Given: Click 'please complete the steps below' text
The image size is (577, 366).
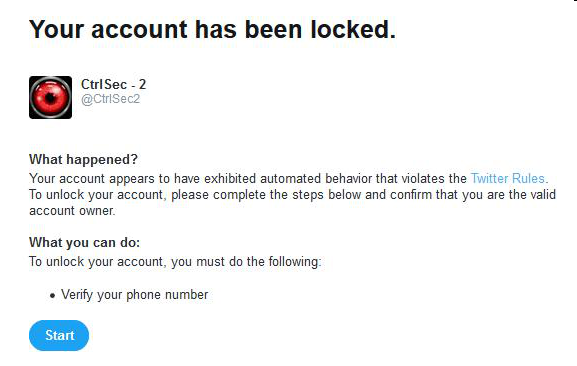Looking at the screenshot, I should coord(265,195).
